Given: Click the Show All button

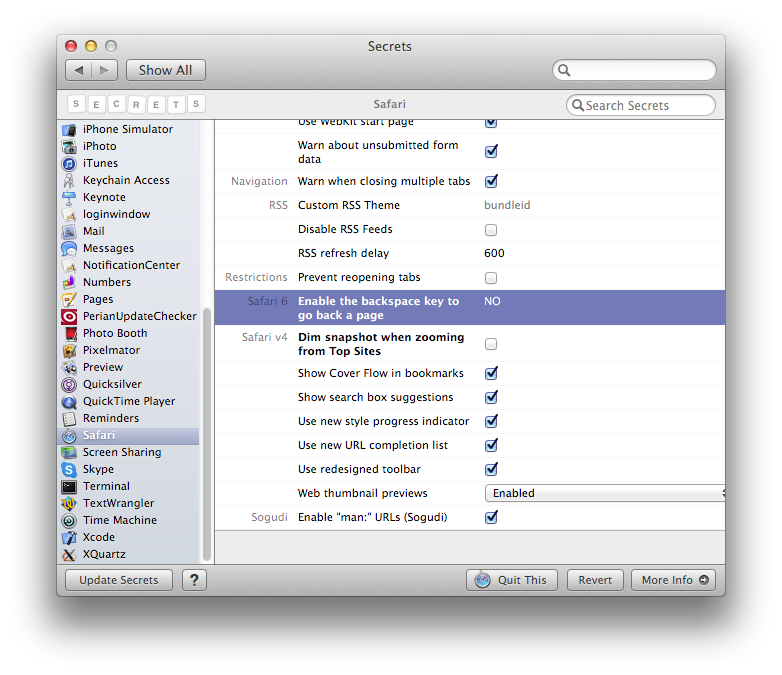Looking at the screenshot, I should click(166, 70).
